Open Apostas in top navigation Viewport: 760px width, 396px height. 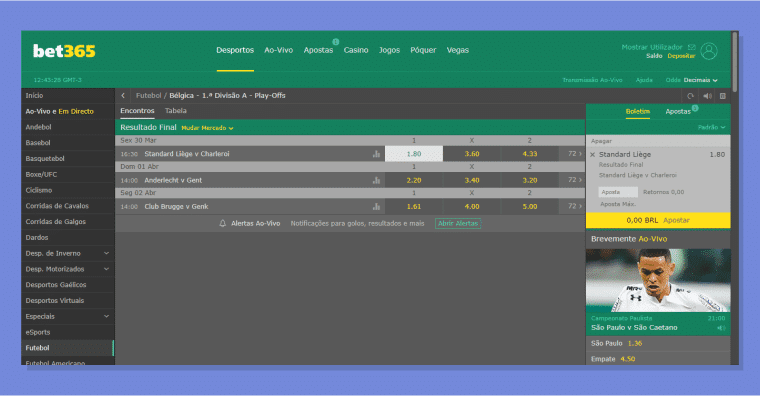click(x=318, y=50)
